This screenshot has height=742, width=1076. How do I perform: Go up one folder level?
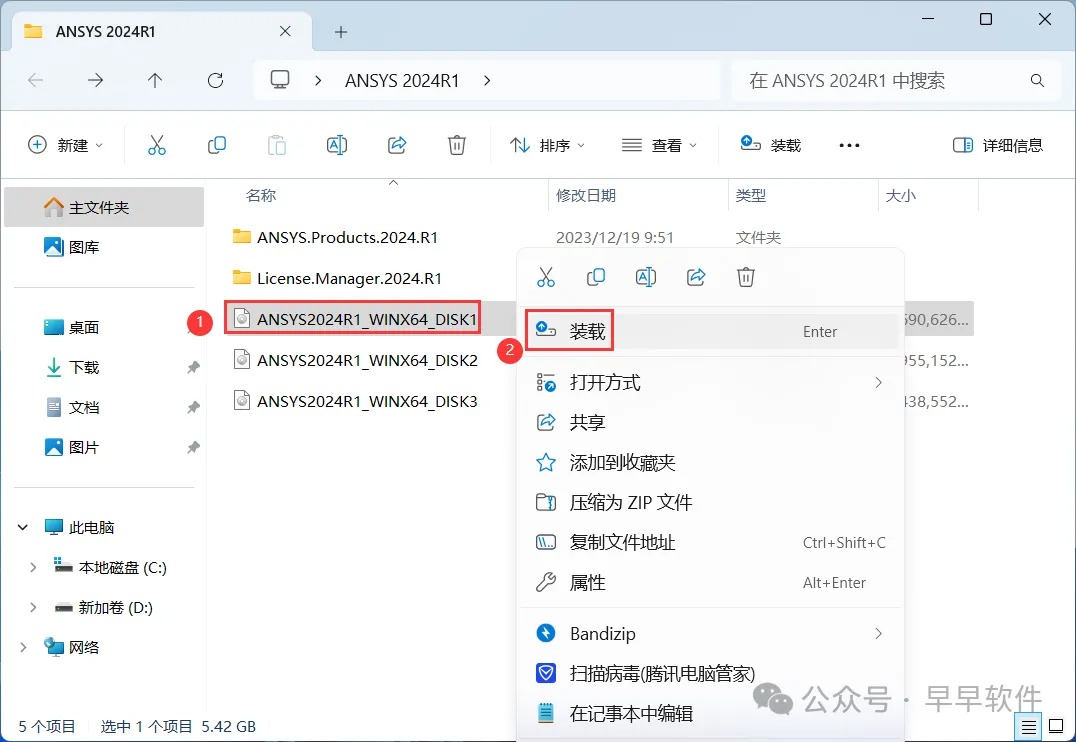click(155, 80)
